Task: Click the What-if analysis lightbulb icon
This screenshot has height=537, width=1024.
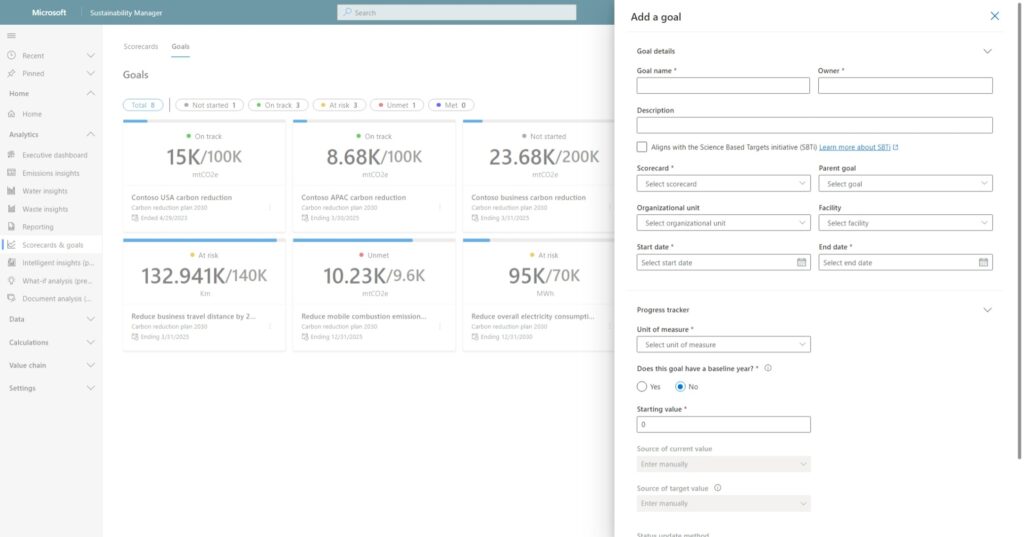Action: point(11,281)
